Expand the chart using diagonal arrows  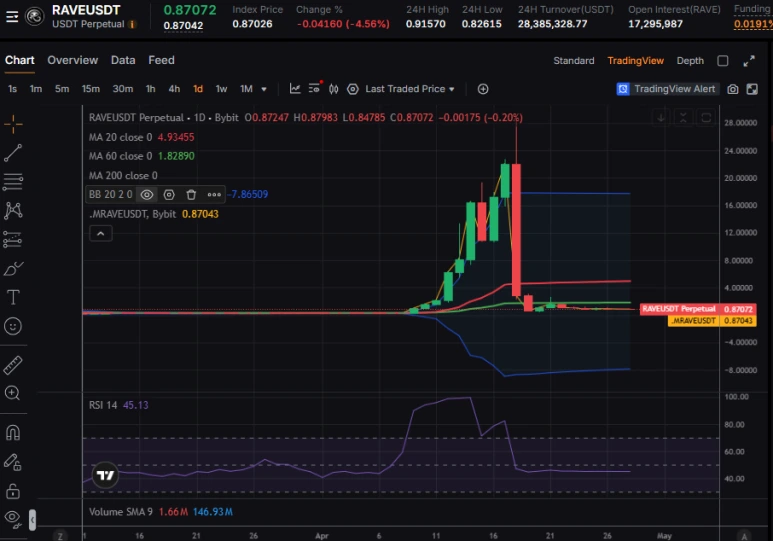(x=749, y=61)
